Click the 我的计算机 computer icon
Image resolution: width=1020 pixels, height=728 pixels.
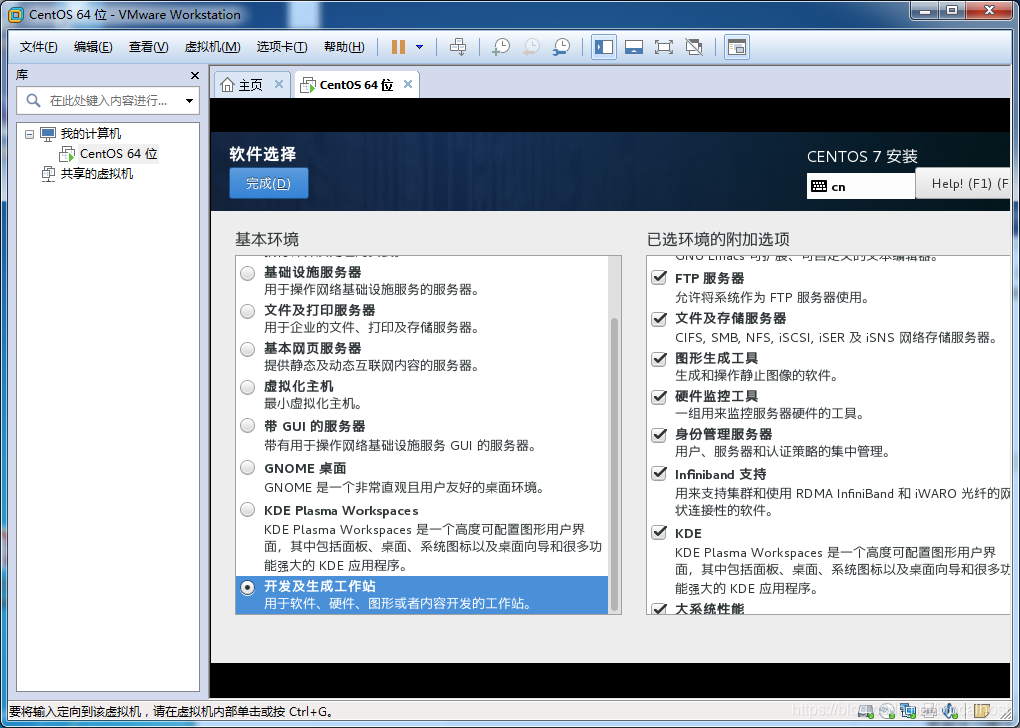48,134
